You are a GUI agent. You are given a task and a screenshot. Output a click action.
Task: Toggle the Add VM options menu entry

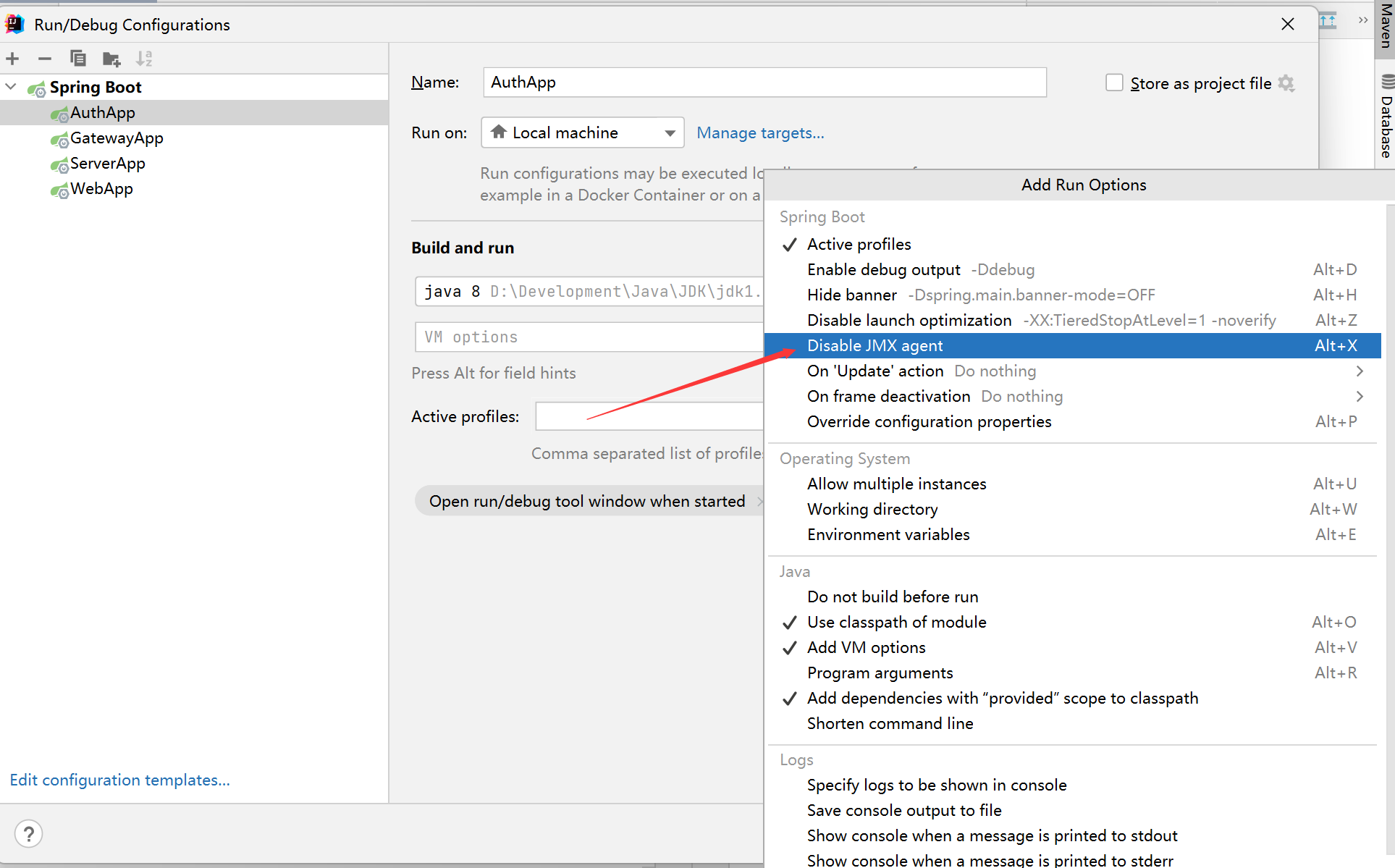tap(866, 648)
